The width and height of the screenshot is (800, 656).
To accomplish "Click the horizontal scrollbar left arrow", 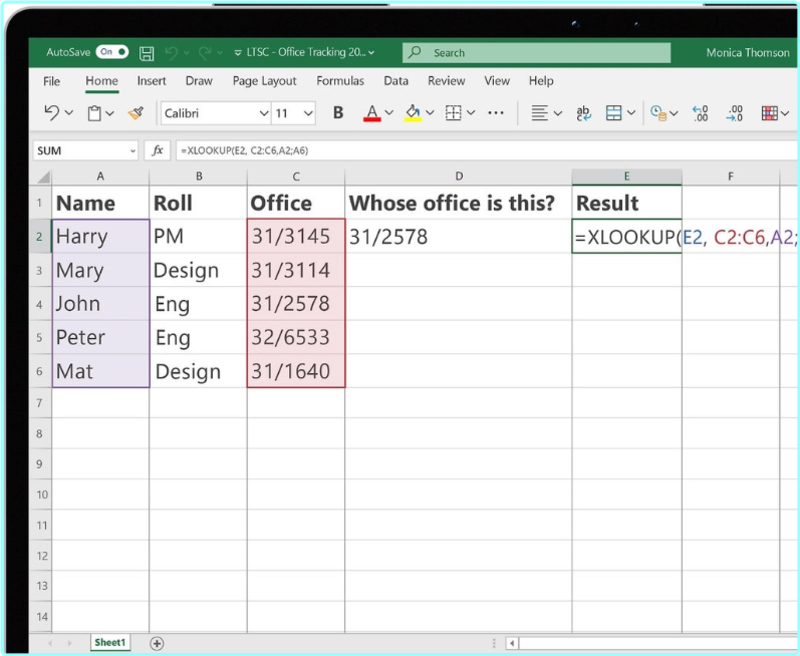I will tap(512, 643).
